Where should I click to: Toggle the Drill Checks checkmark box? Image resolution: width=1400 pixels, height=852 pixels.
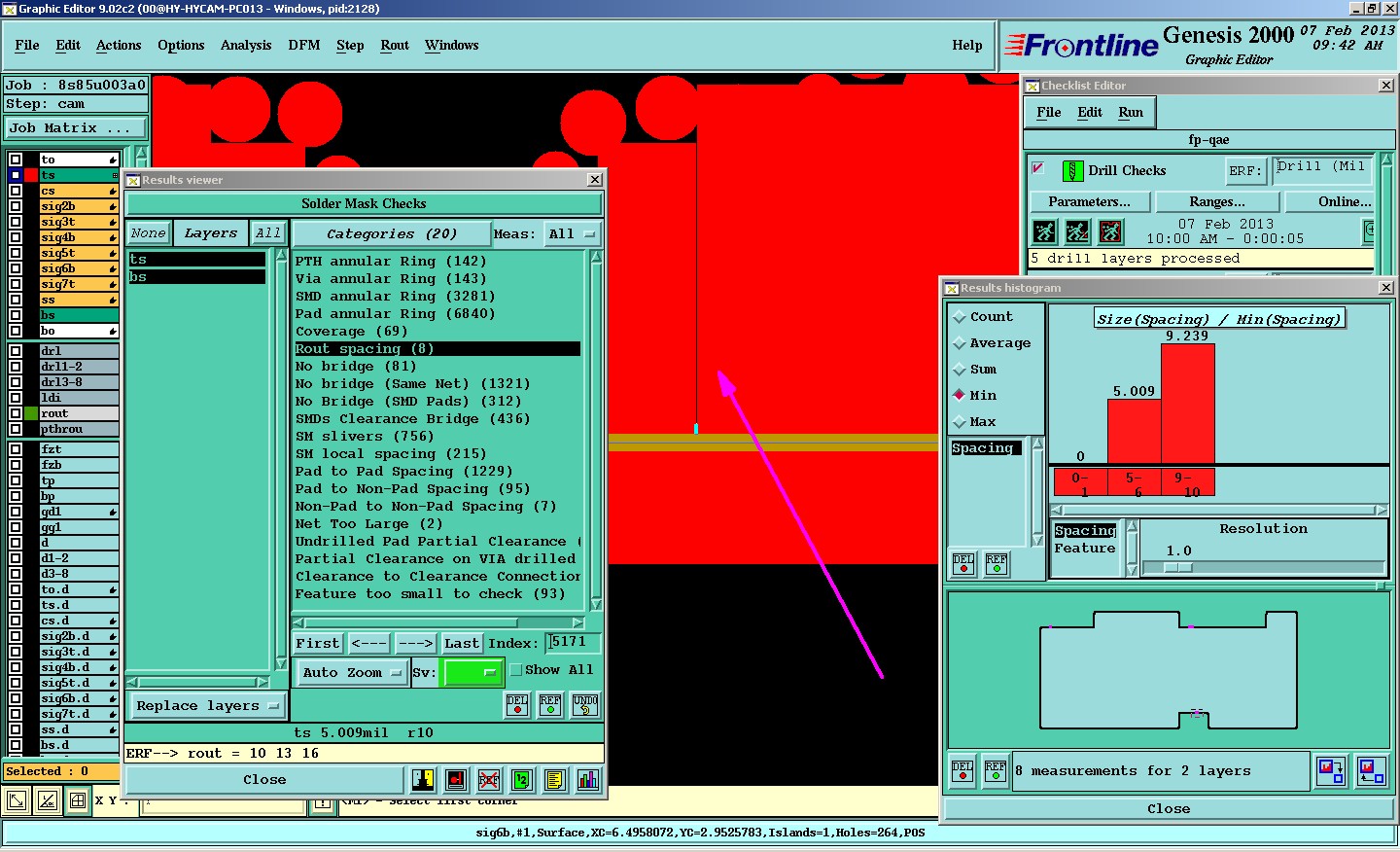click(x=1038, y=168)
